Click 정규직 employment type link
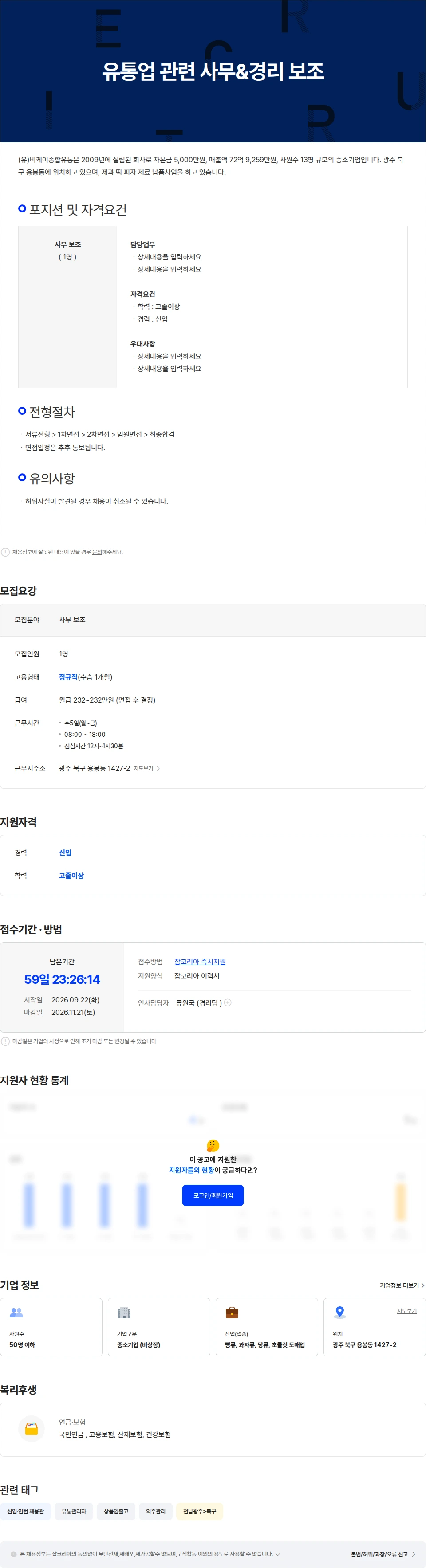Image resolution: width=426 pixels, height=1568 pixels. click(68, 676)
